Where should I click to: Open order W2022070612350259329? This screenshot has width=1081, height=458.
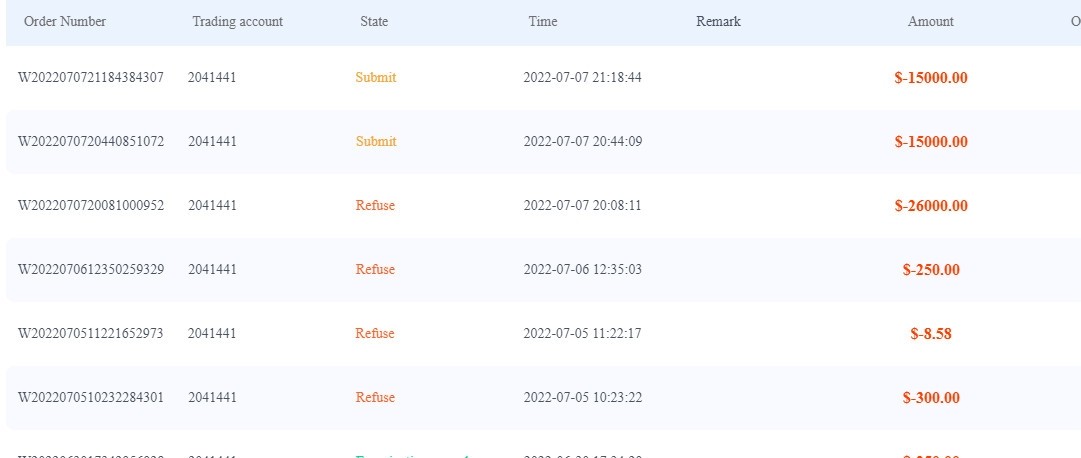coord(91,269)
